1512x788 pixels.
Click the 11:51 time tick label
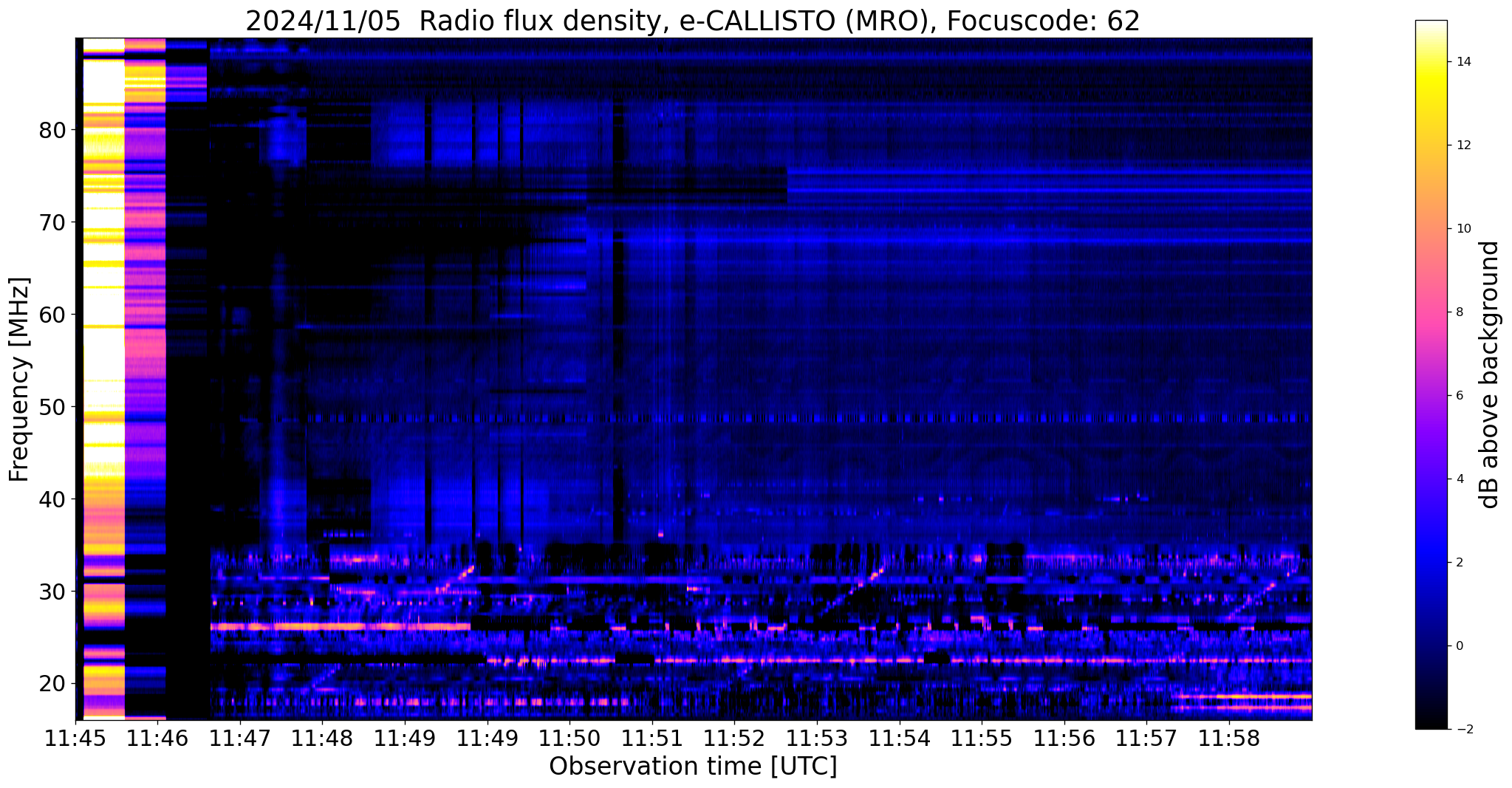(652, 739)
